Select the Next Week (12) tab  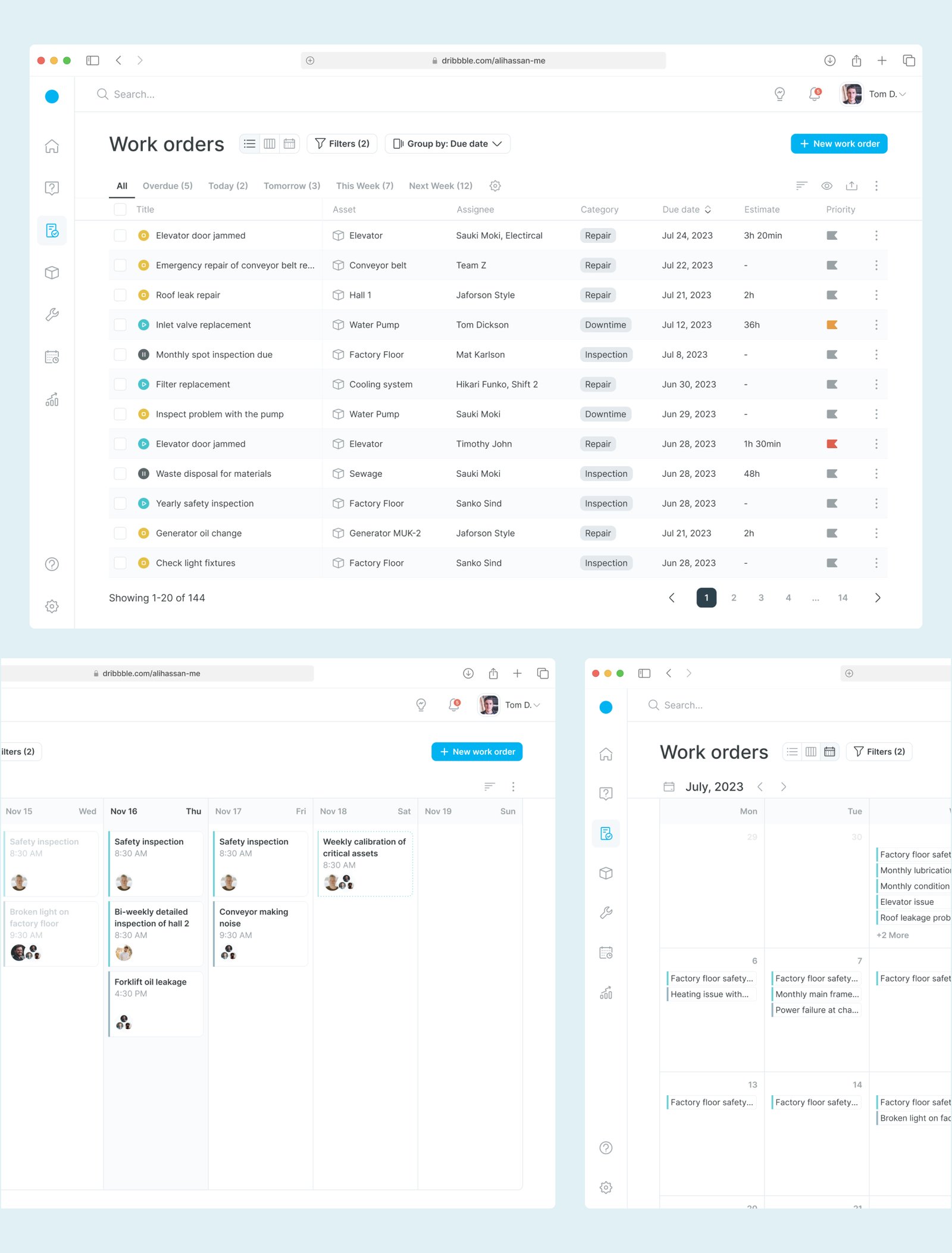click(x=441, y=186)
